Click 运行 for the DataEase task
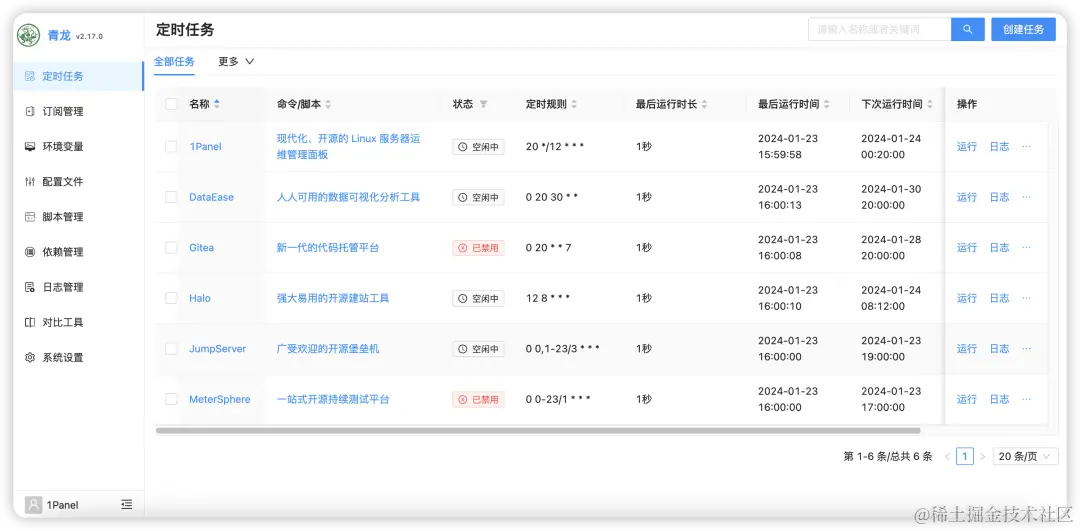The height and width of the screenshot is (531, 1080). [x=966, y=197]
